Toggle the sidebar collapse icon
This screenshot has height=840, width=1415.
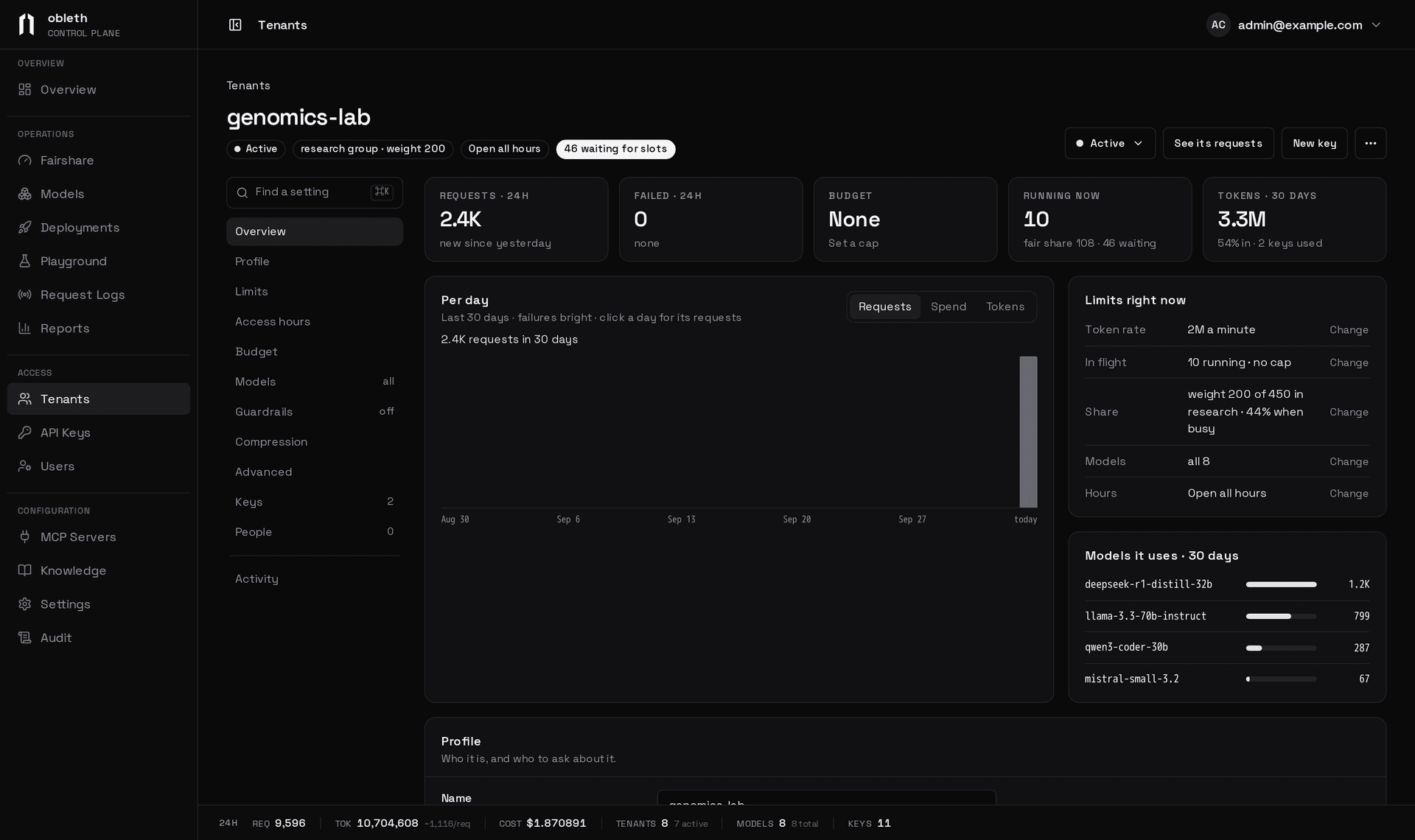(x=235, y=25)
